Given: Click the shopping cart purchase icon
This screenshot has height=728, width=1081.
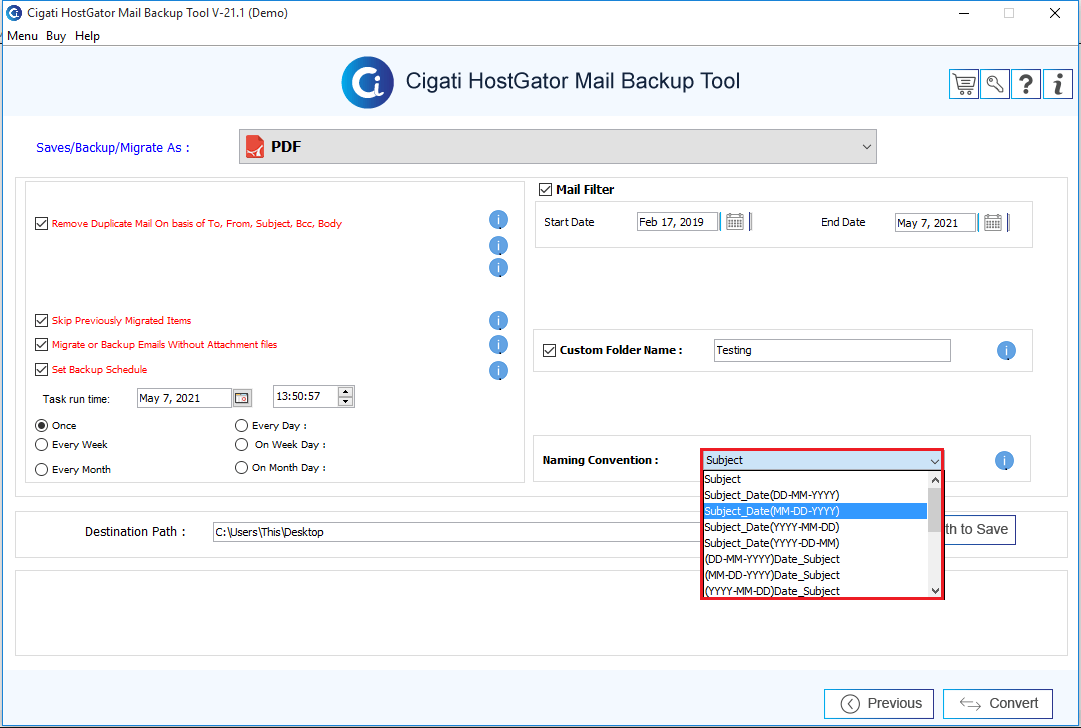Looking at the screenshot, I should [964, 84].
